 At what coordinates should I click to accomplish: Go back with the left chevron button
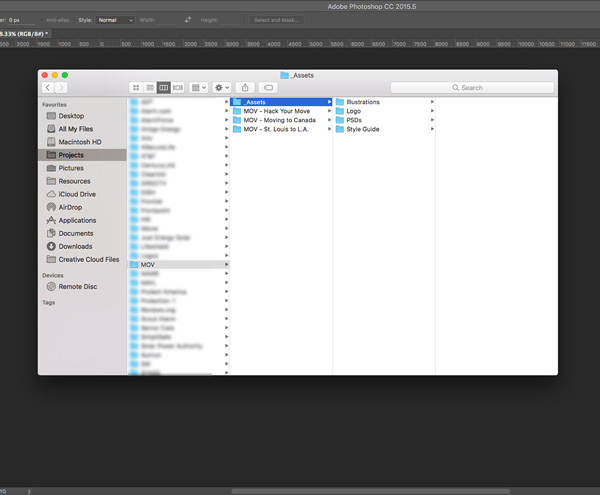[x=48, y=88]
